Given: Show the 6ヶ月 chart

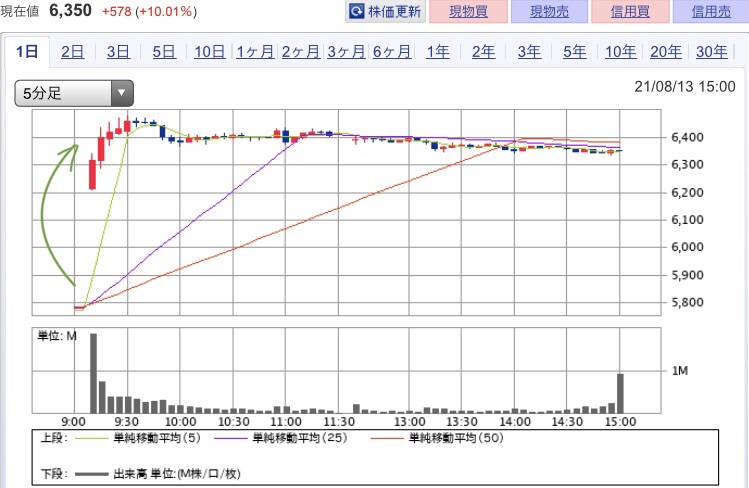Looking at the screenshot, I should pos(392,52).
